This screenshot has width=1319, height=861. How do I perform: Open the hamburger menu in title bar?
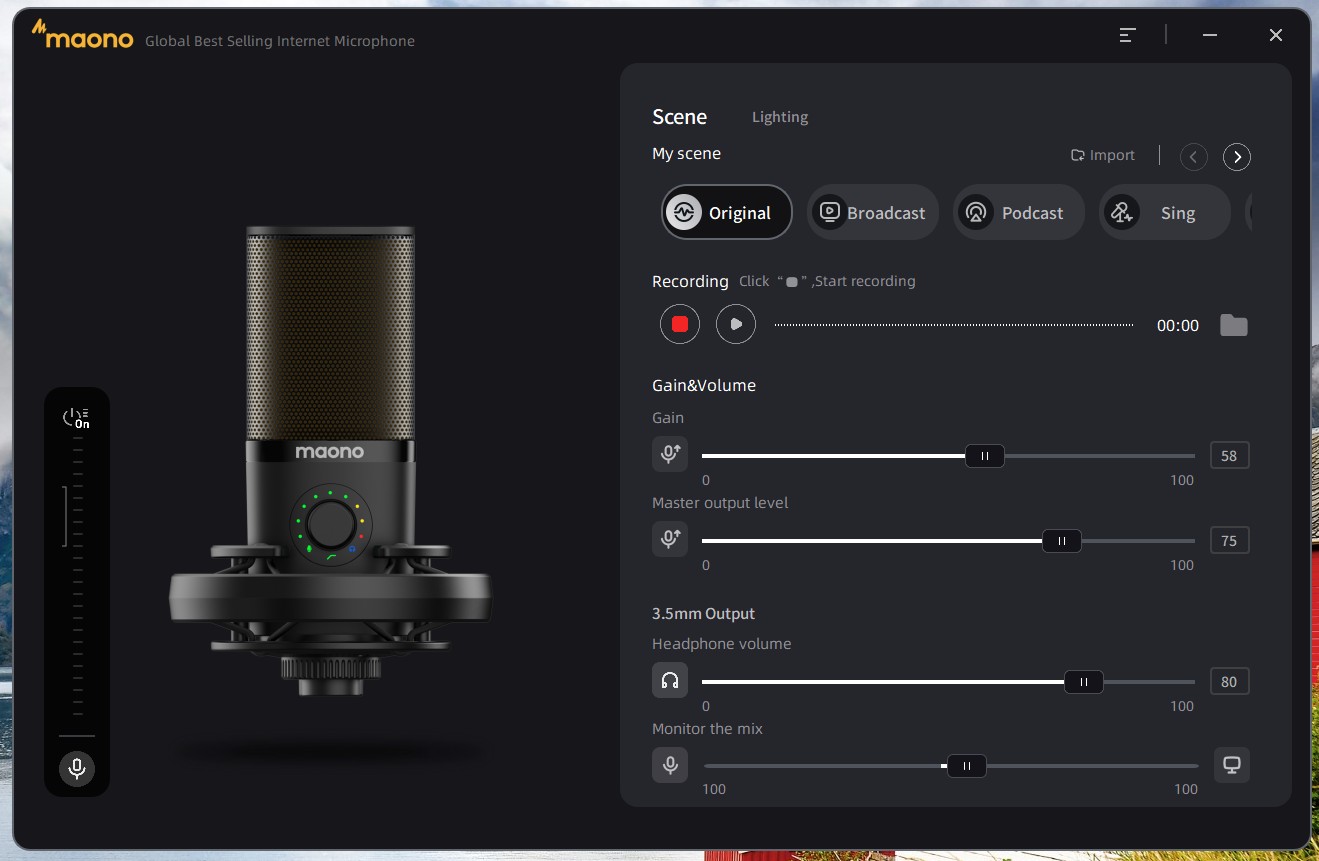1127,35
